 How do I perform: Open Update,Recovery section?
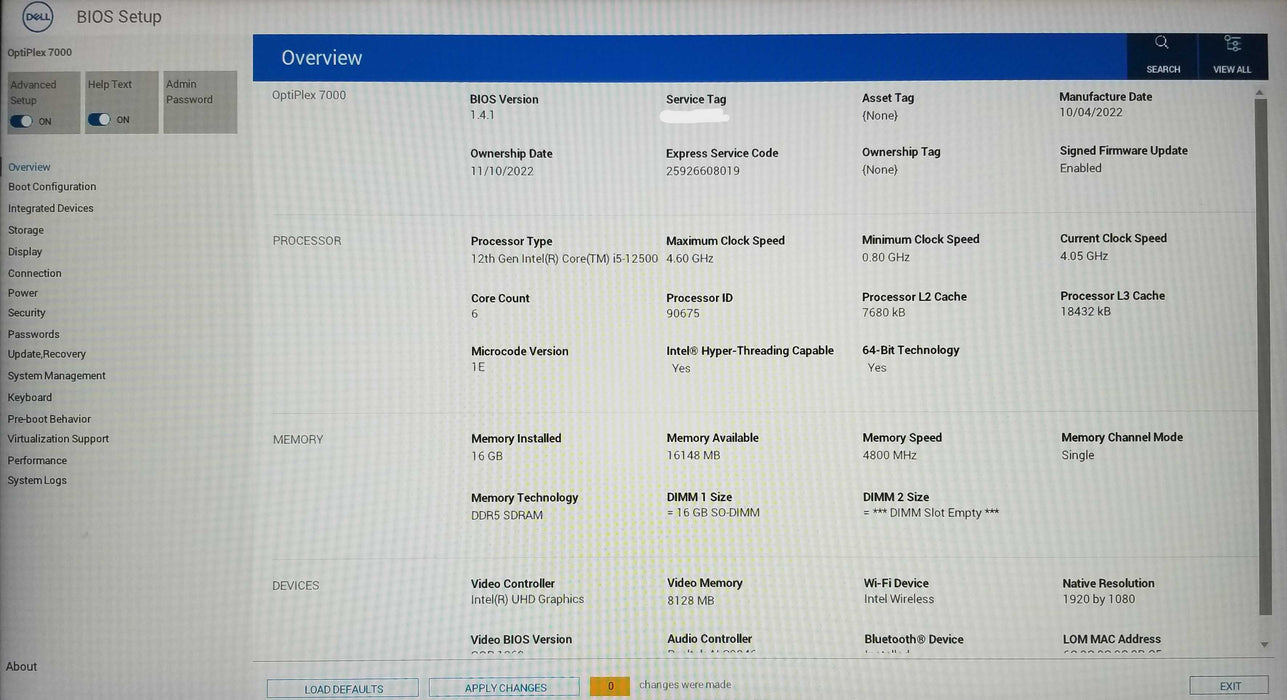point(47,354)
